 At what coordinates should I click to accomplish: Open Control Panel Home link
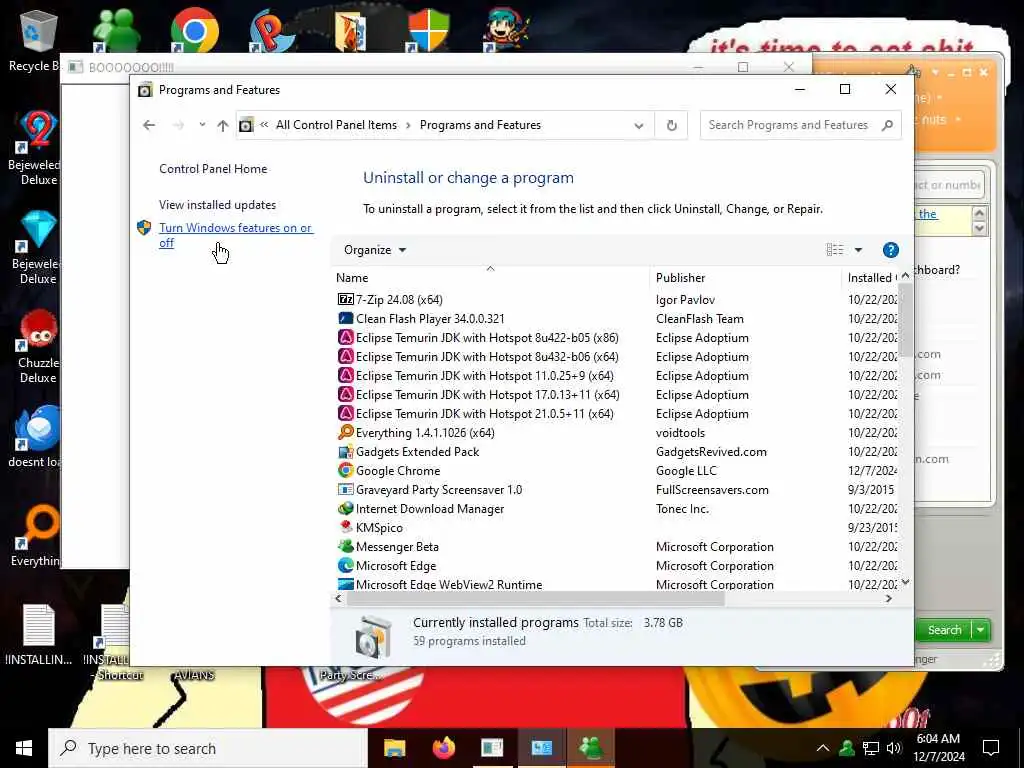click(213, 168)
